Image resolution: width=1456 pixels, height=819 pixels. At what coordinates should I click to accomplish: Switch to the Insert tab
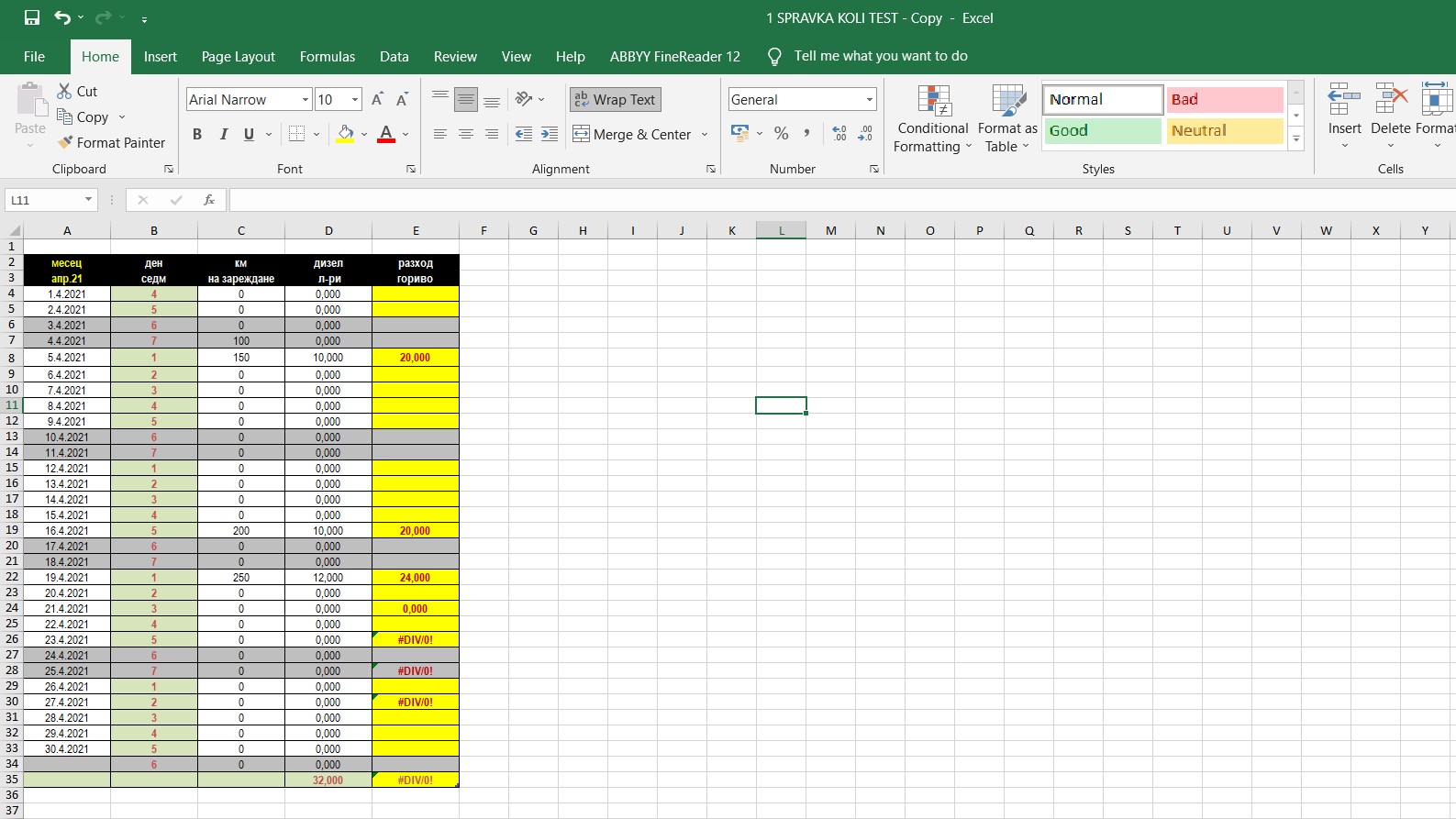pyautogui.click(x=161, y=56)
